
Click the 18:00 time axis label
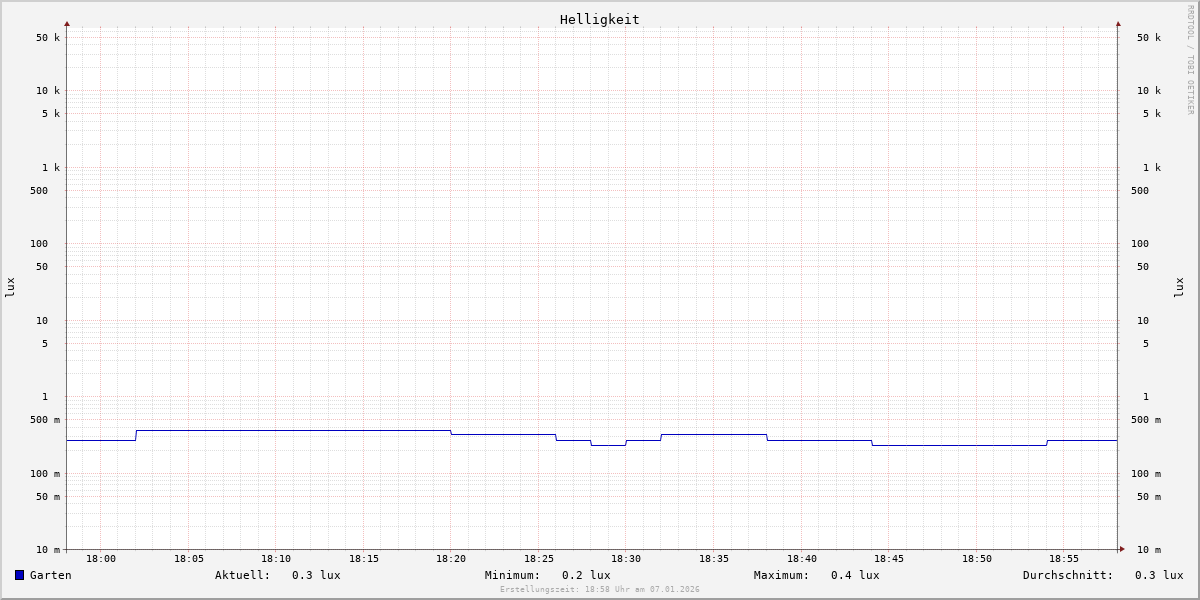pyautogui.click(x=101, y=559)
